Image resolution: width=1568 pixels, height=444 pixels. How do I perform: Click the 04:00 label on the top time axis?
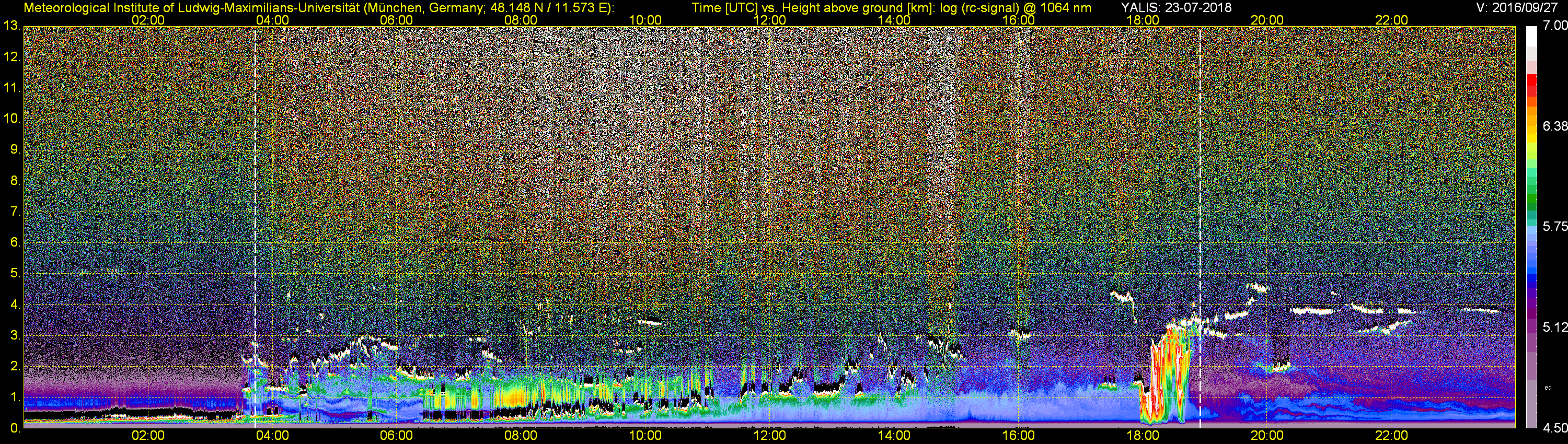272,20
